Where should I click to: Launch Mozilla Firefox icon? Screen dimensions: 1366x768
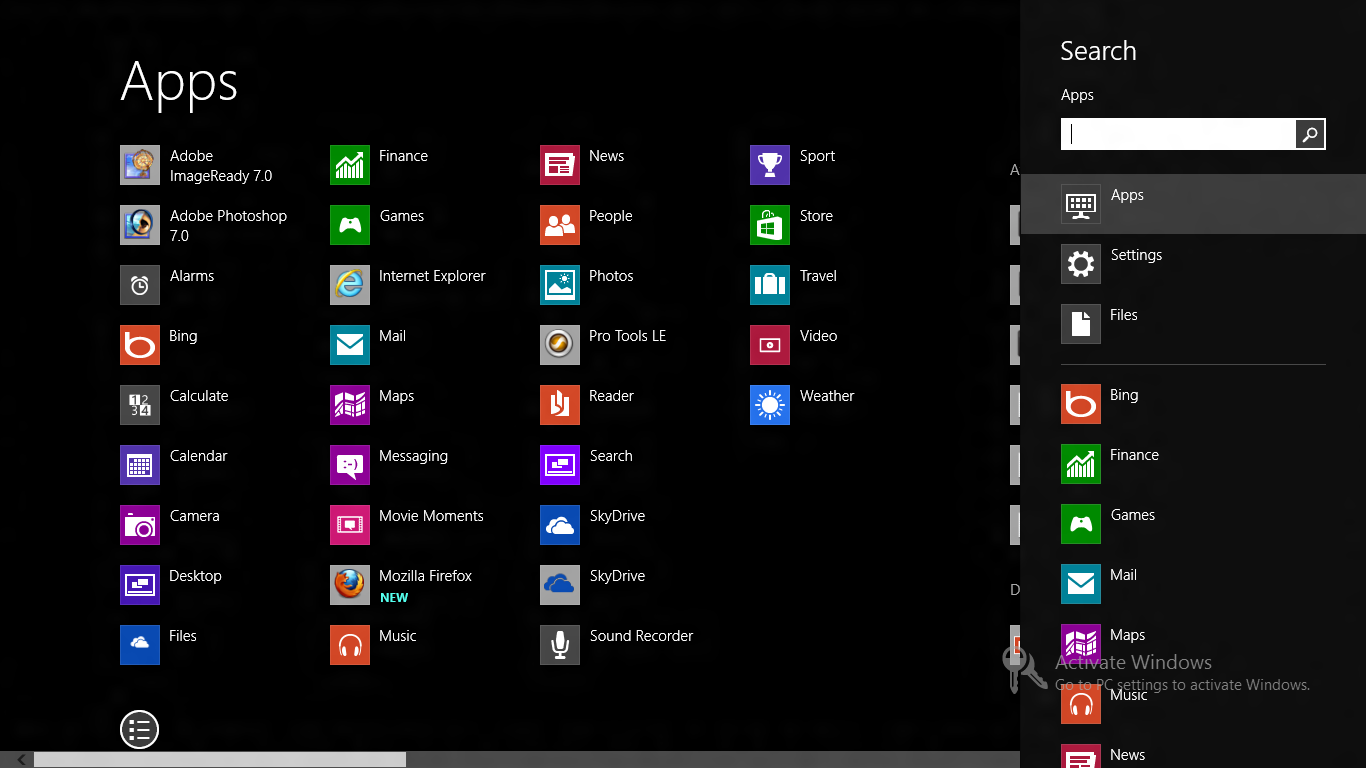[x=350, y=585]
